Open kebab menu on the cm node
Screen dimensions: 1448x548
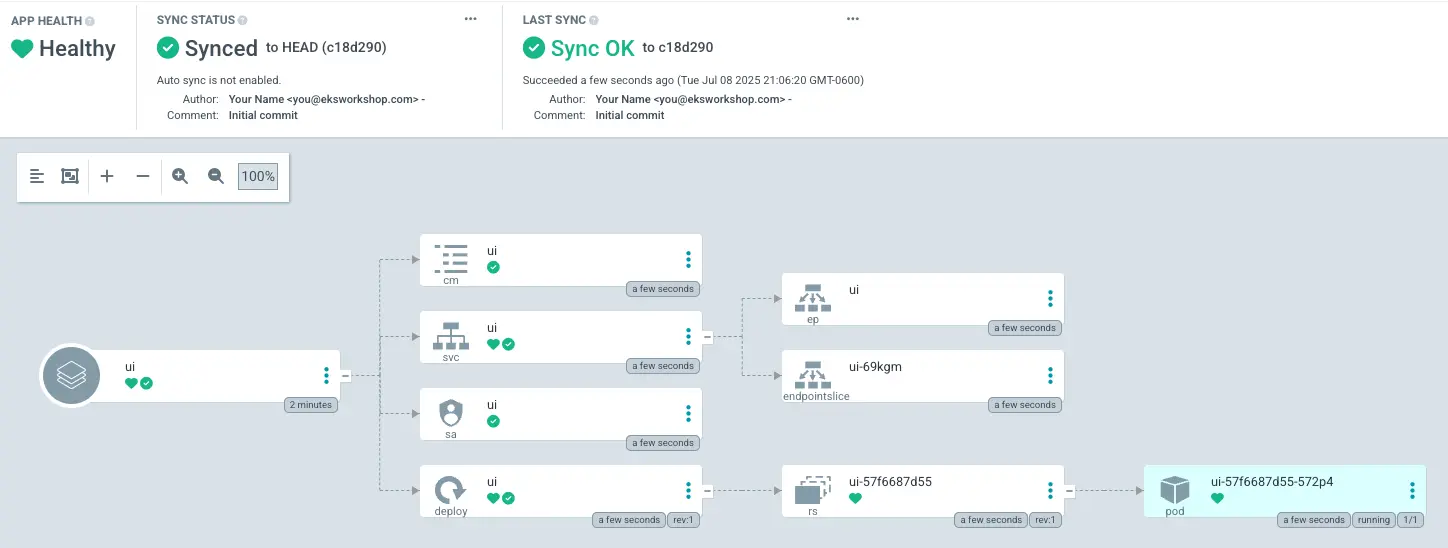(x=688, y=260)
